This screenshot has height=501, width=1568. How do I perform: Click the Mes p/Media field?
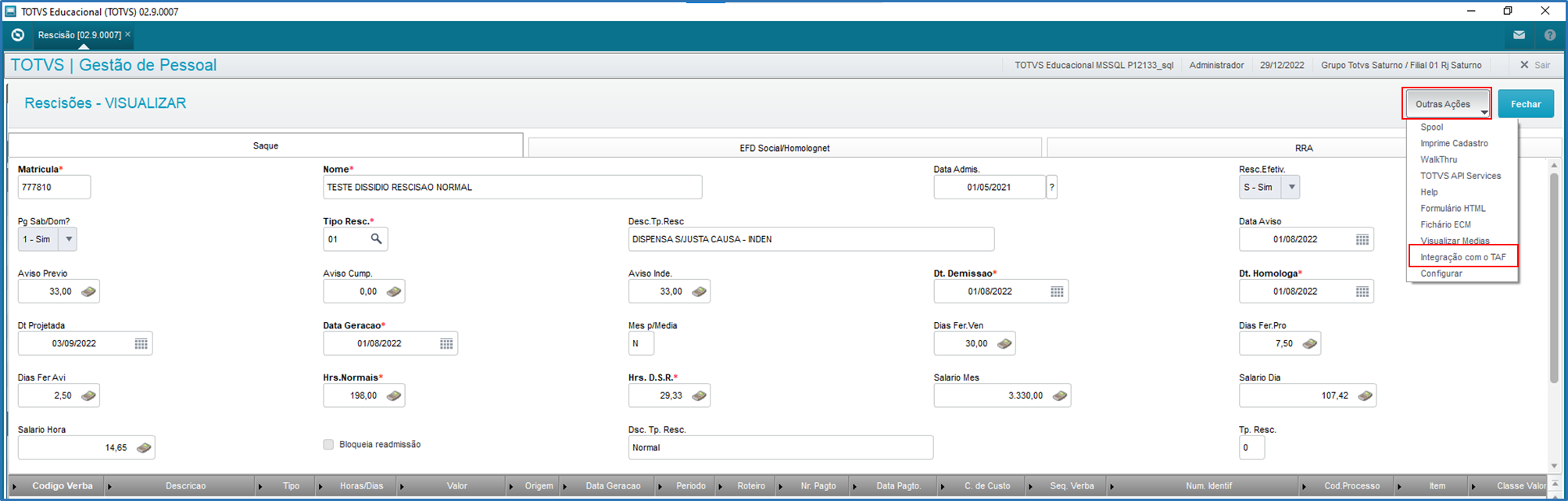coord(641,344)
